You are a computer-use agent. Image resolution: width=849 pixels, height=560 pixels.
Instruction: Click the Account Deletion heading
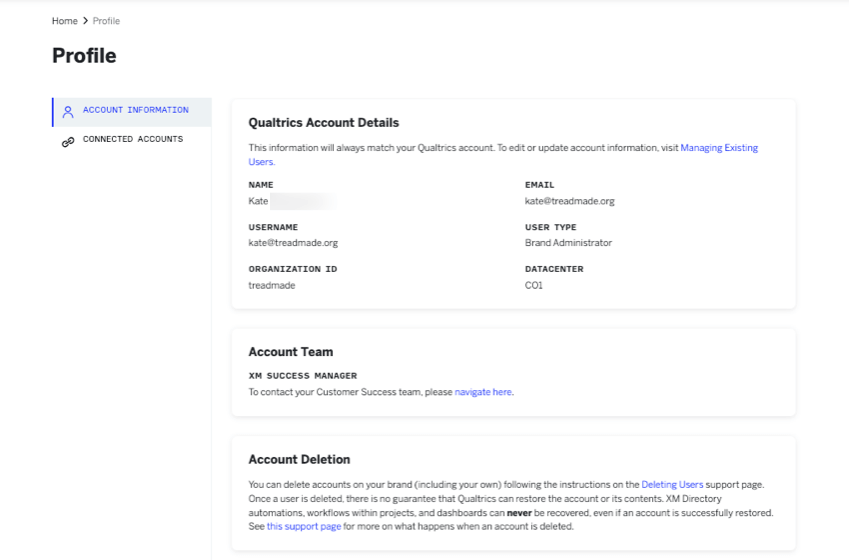[299, 459]
